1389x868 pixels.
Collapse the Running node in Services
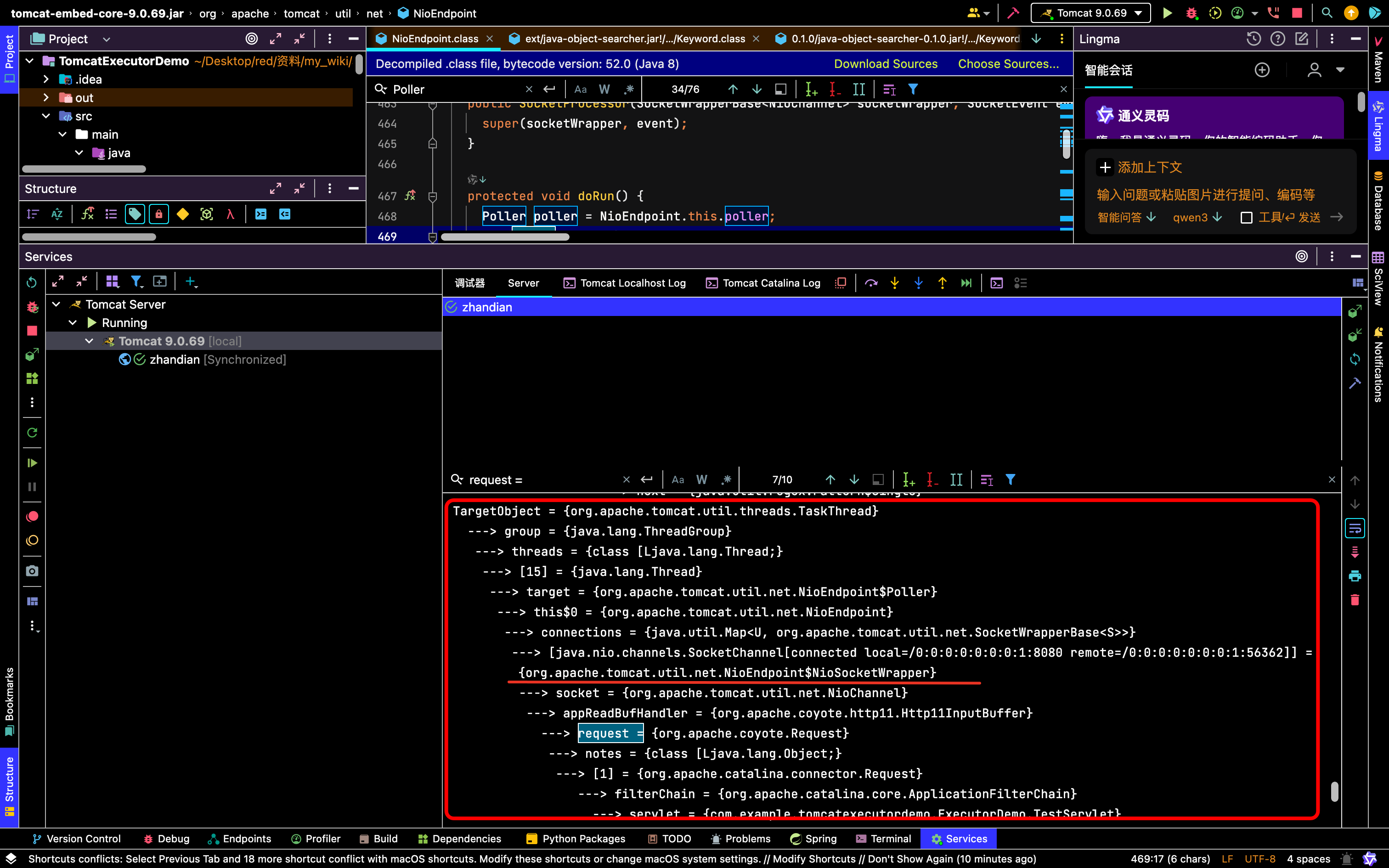(x=73, y=322)
